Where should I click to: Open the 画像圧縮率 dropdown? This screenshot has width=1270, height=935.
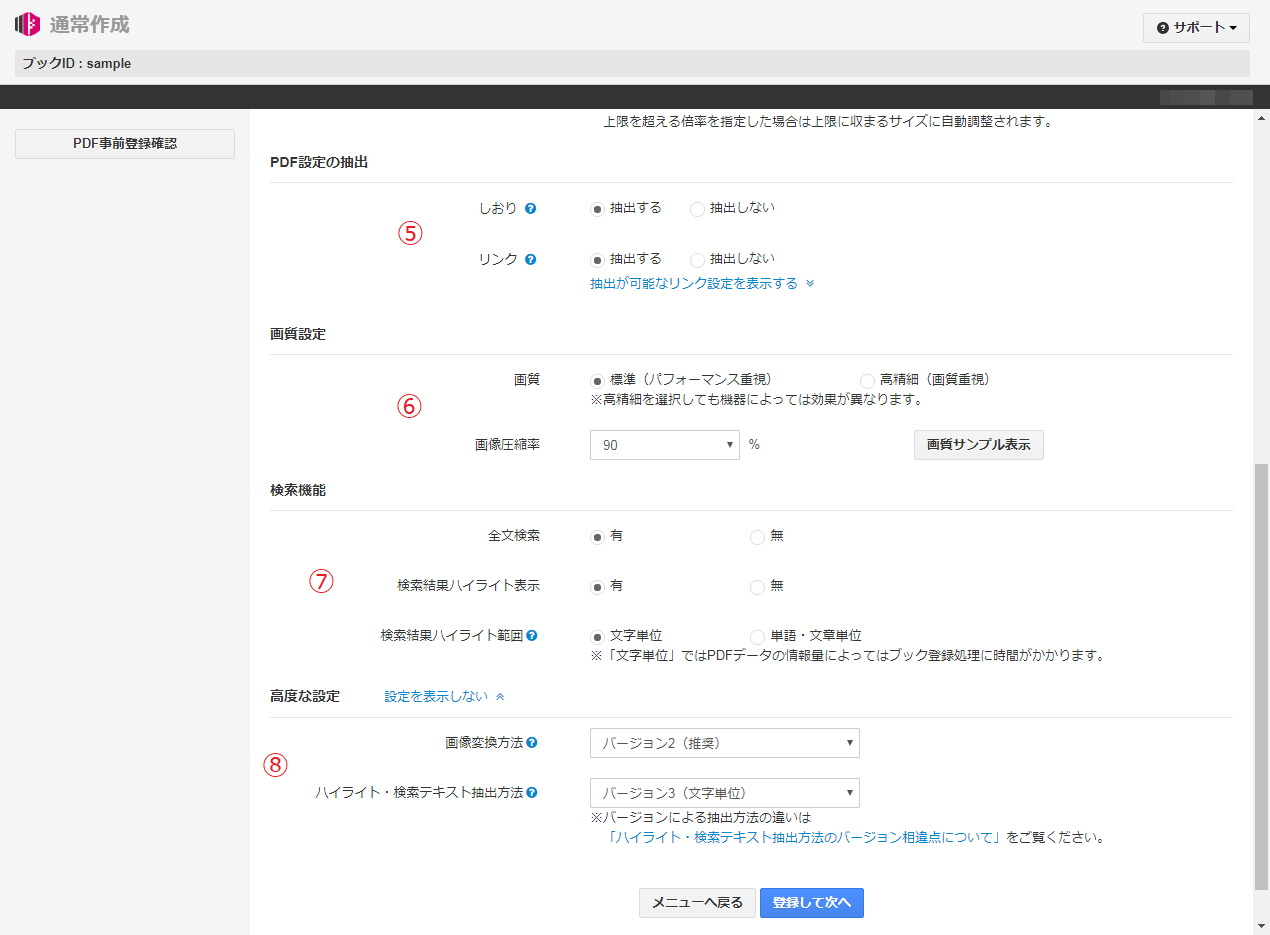click(x=664, y=445)
